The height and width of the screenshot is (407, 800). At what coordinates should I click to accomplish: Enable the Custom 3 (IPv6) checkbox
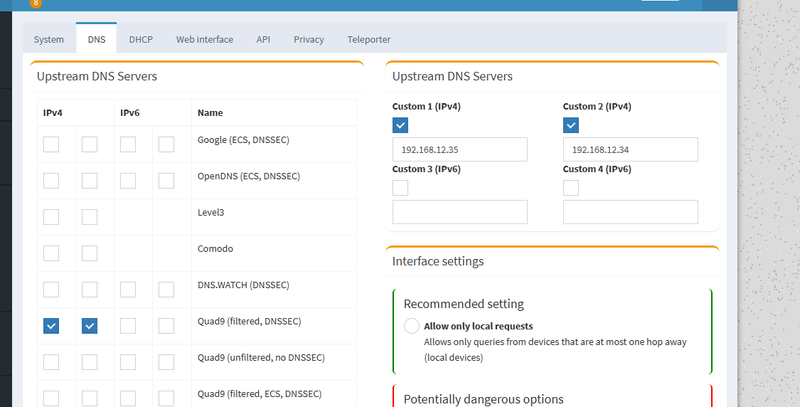401,187
